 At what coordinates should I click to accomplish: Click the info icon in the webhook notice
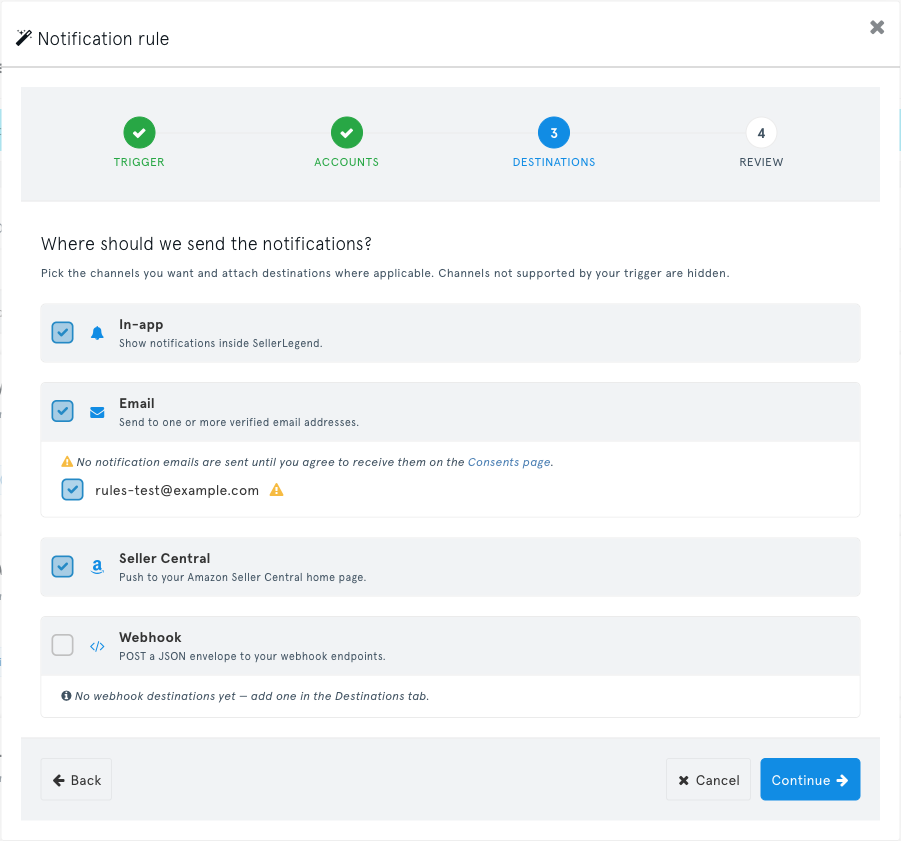click(66, 696)
